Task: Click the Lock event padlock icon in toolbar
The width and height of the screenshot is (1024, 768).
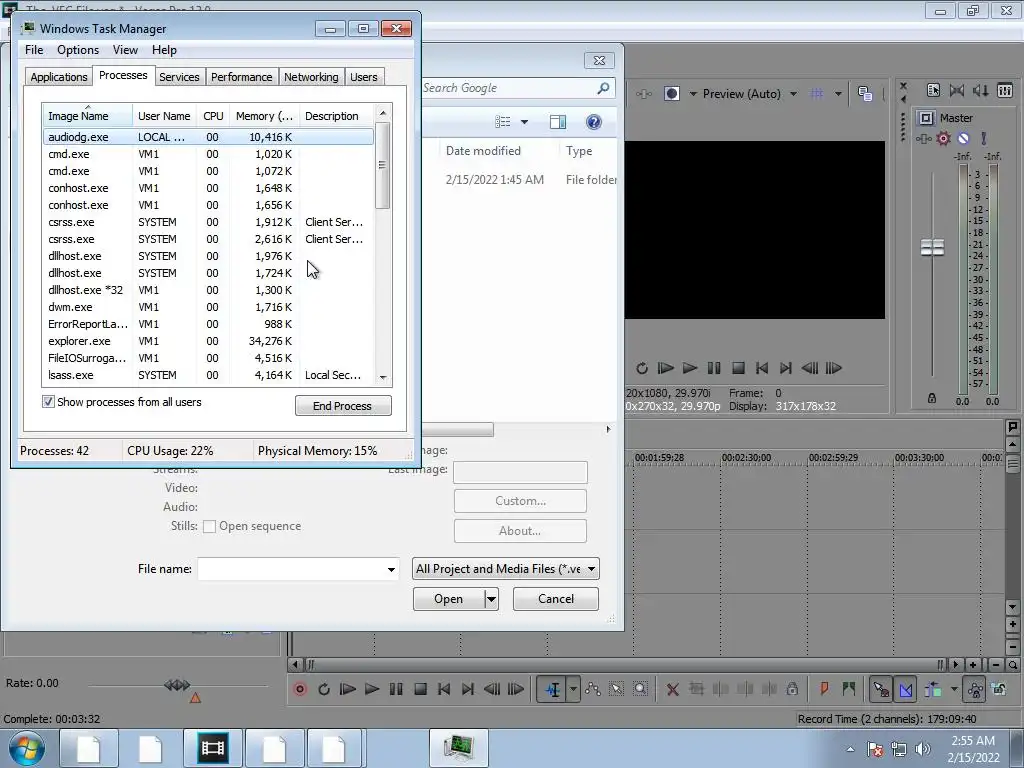Action: [792, 689]
